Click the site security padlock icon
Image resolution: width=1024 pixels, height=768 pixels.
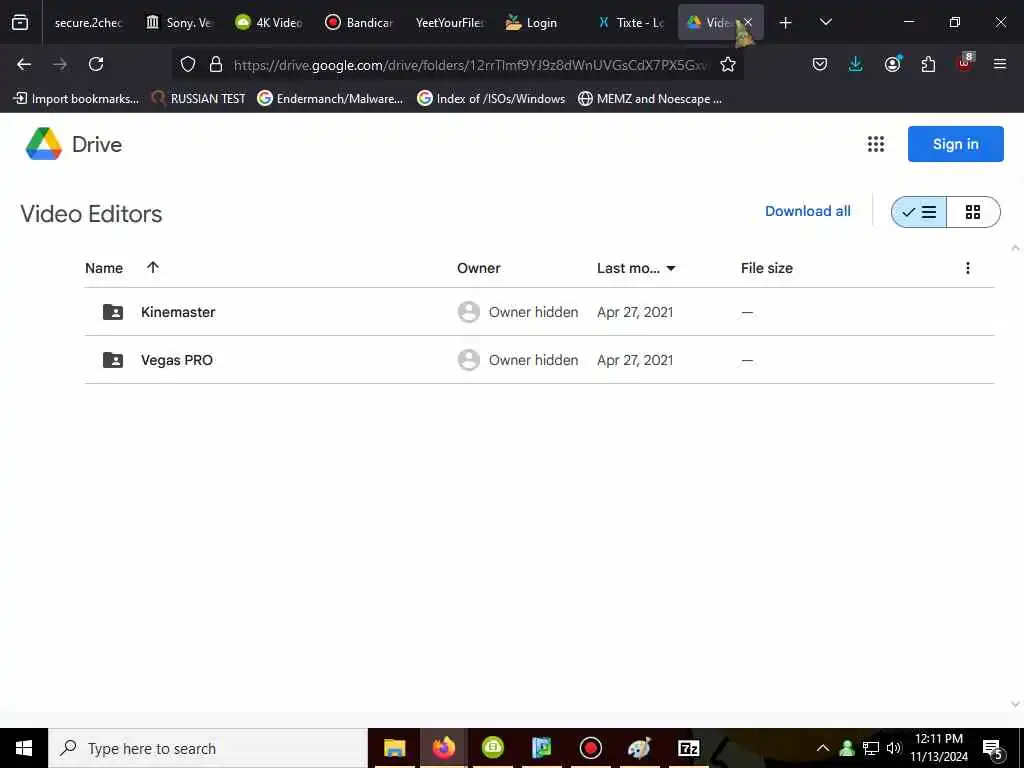tap(216, 65)
